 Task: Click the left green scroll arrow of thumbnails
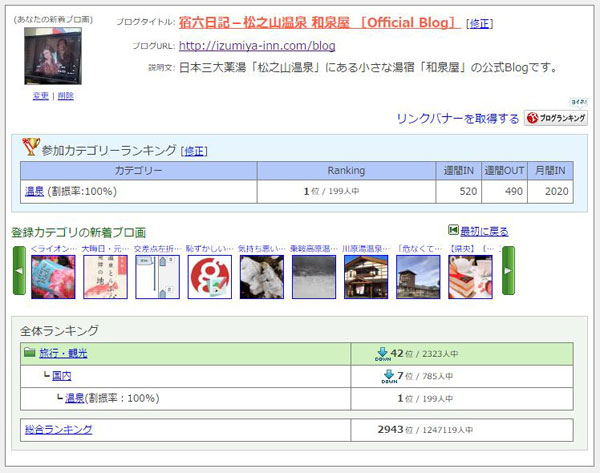tap(19, 270)
